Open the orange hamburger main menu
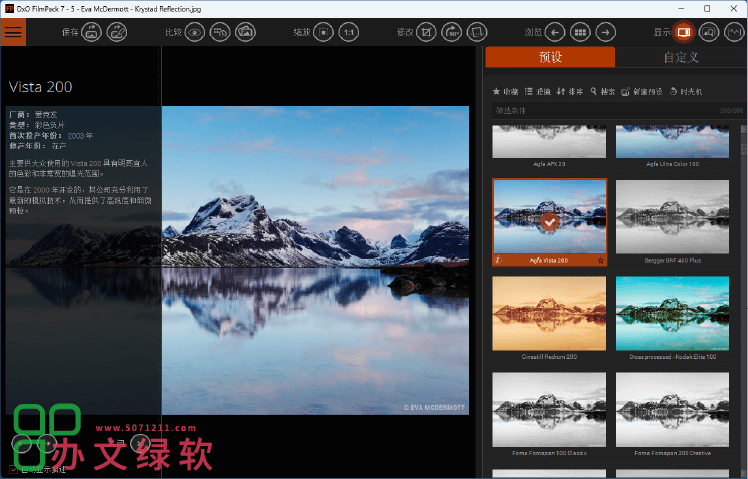The image size is (748, 479). (x=13, y=32)
